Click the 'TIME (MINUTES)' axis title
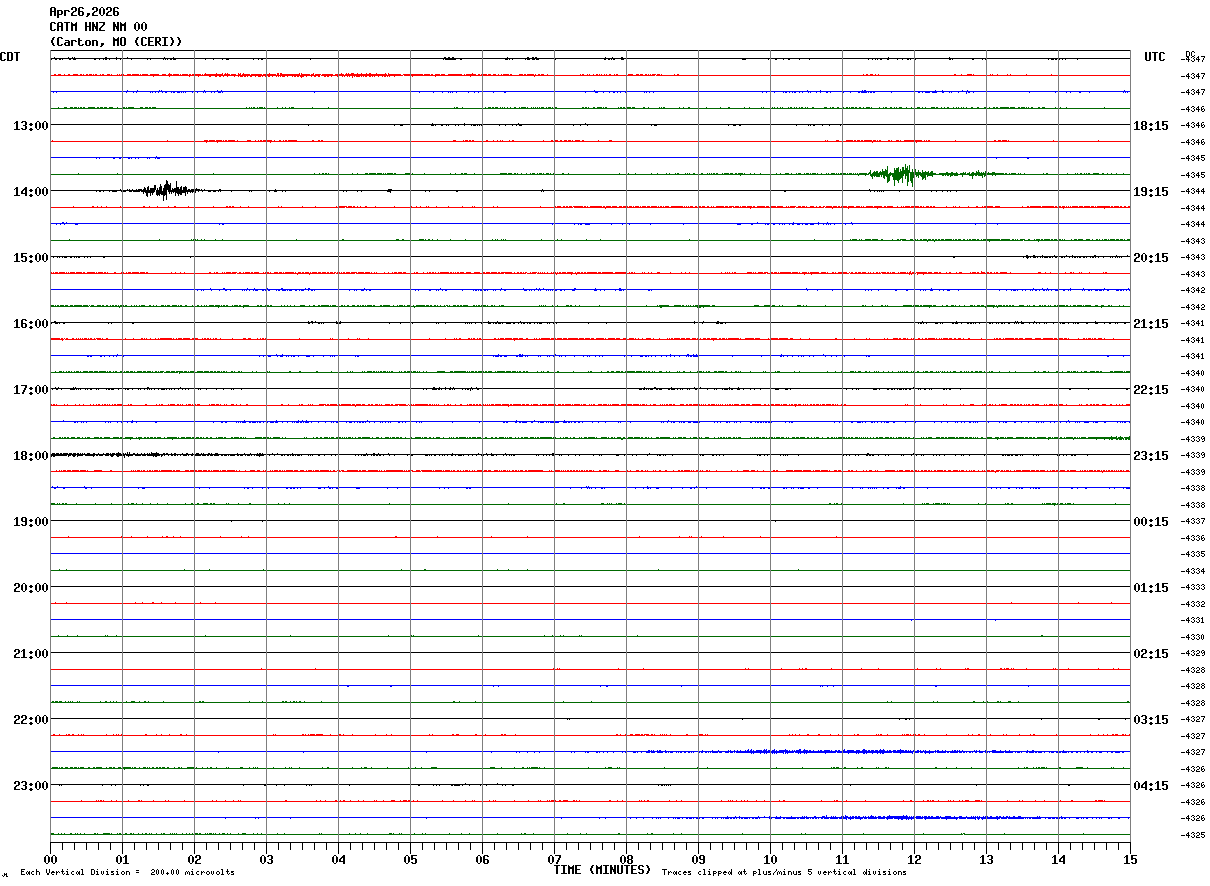The image size is (1210, 886). 603,870
